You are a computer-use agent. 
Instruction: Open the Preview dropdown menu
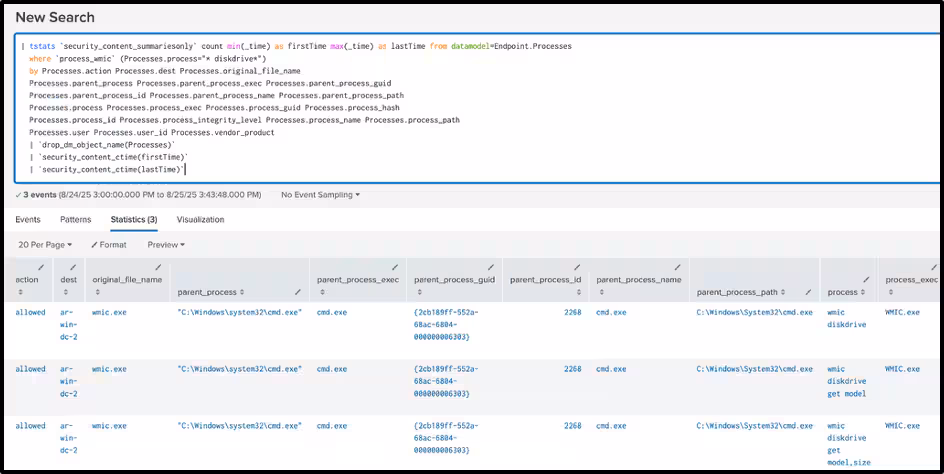(x=166, y=244)
